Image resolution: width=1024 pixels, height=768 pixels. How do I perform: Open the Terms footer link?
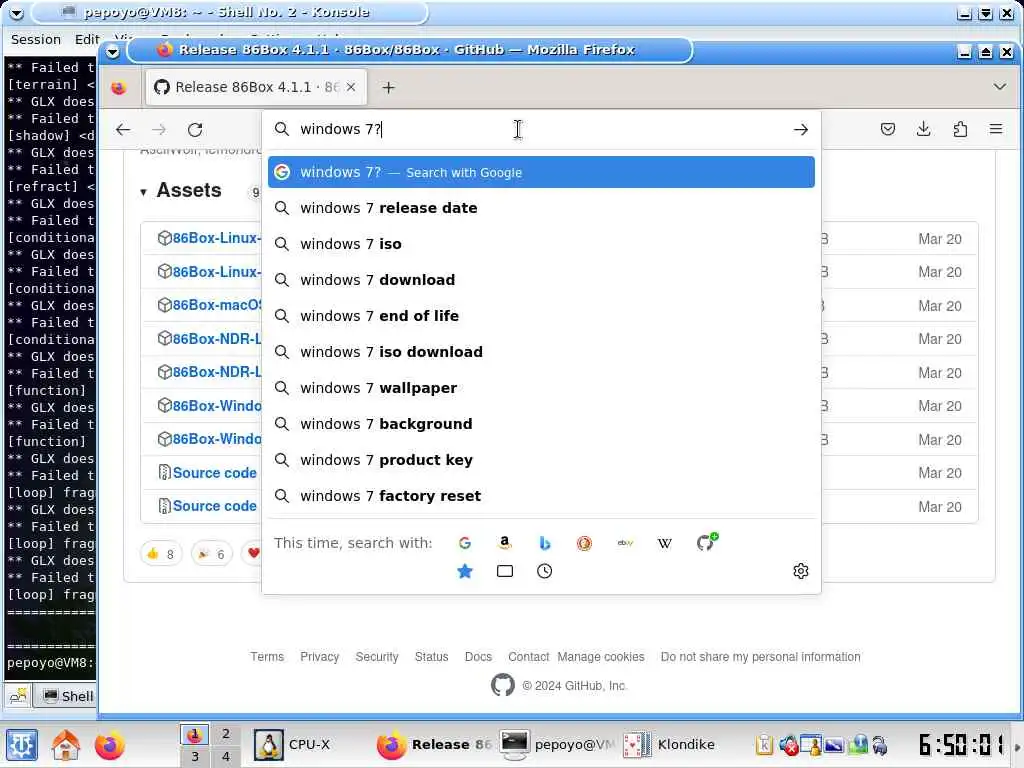267,656
